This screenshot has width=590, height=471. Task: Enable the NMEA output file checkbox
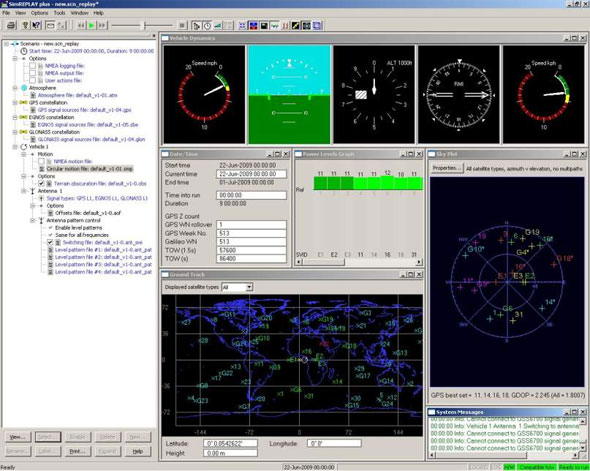32,73
